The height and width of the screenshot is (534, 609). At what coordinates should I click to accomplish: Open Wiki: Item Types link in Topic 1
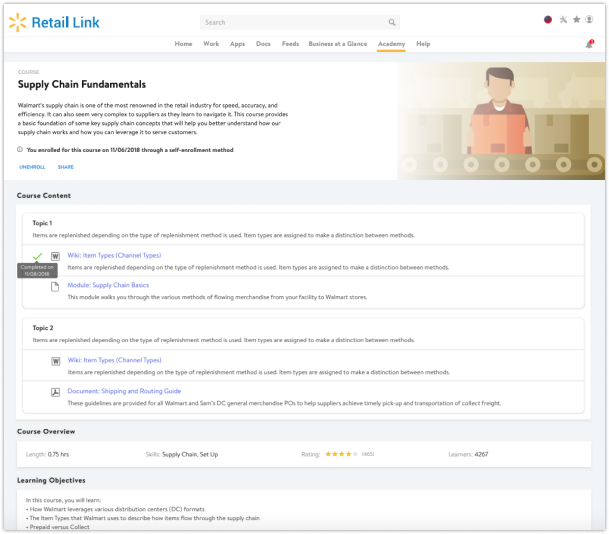coord(114,255)
